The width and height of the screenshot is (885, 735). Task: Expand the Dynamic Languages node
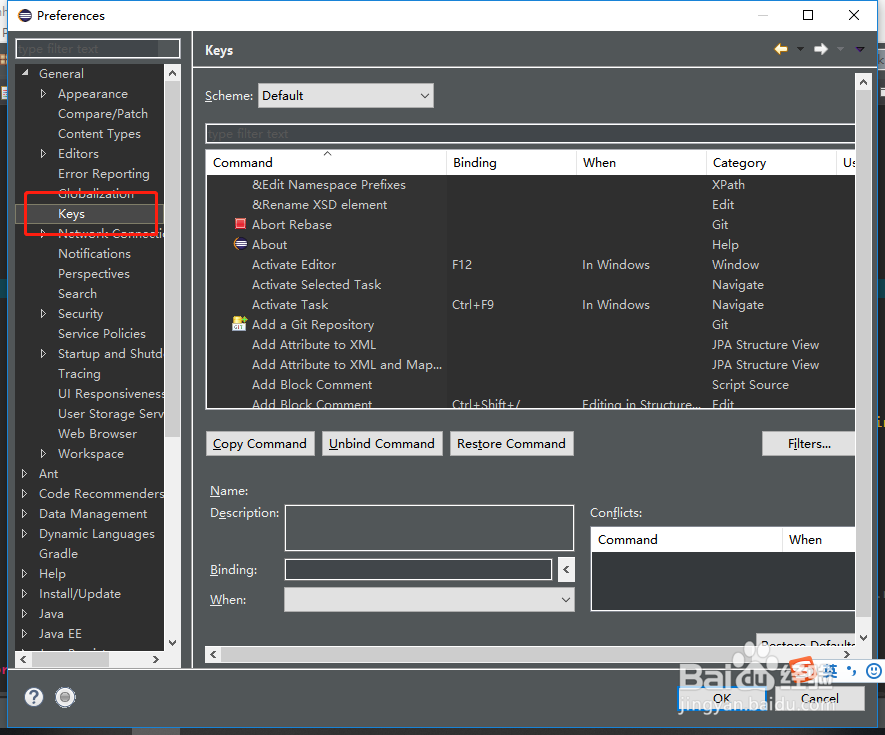coord(24,533)
